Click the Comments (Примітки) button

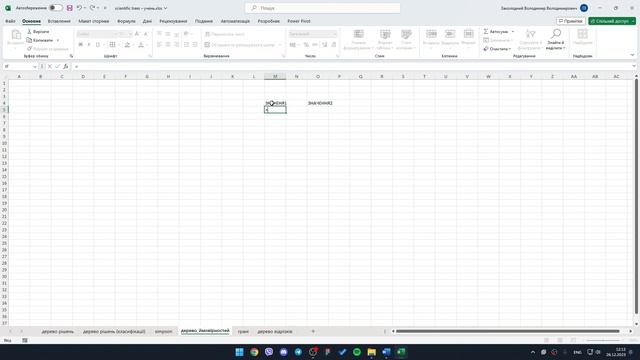coord(571,21)
